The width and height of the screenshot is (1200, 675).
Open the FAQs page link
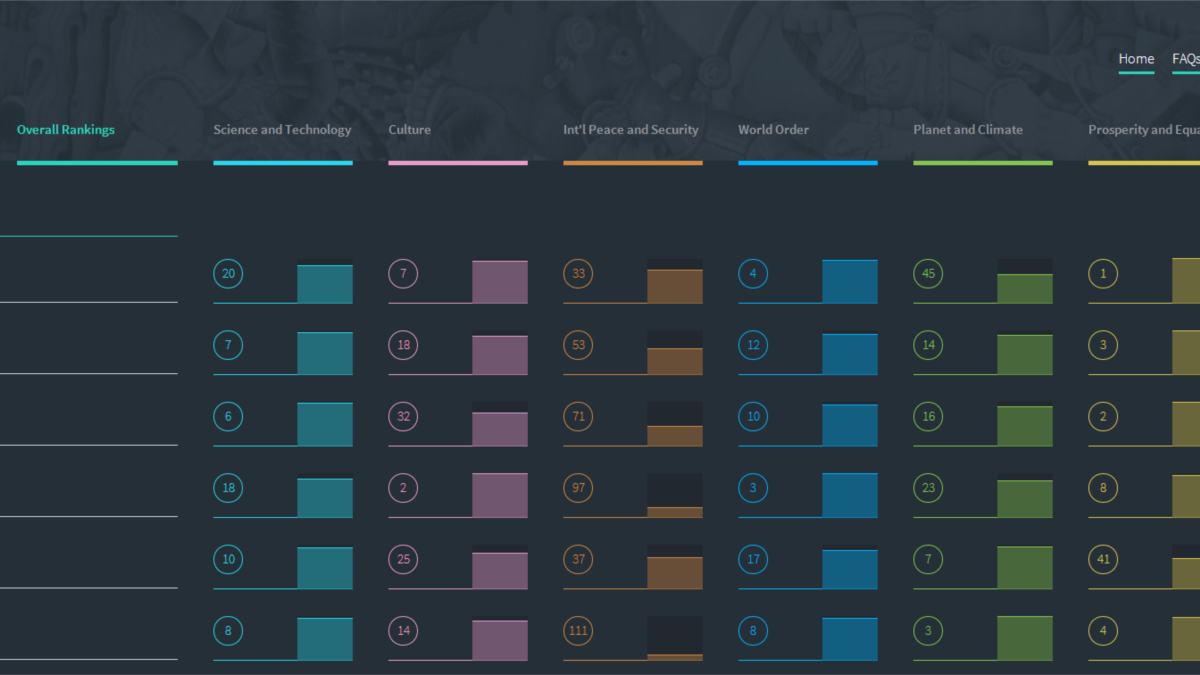pos(1186,59)
